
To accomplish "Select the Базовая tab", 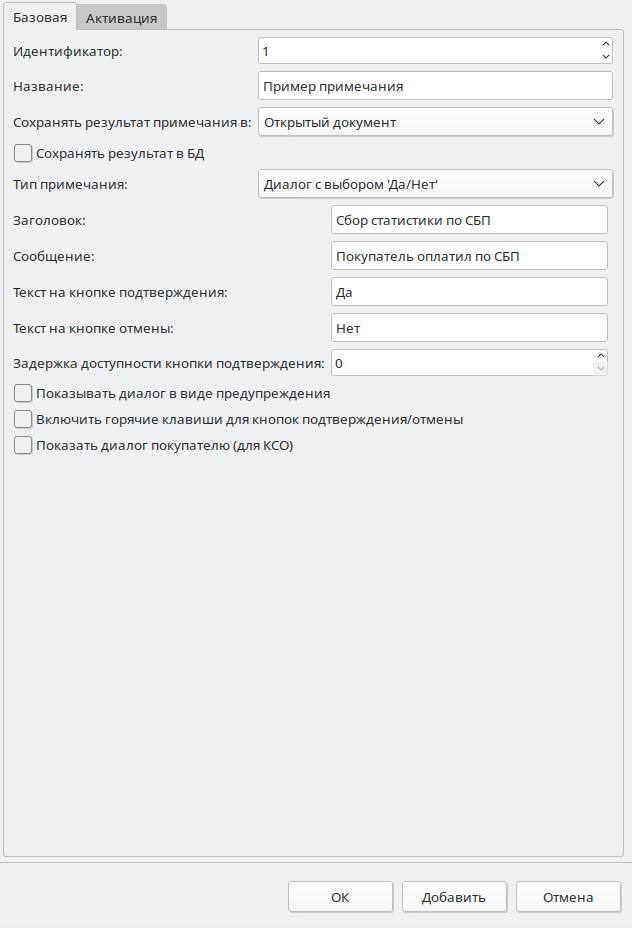I will click(40, 18).
